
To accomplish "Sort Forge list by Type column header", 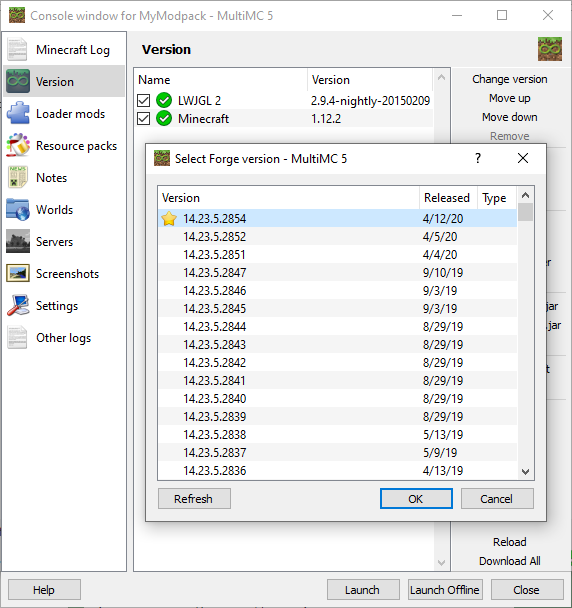I will [497, 198].
